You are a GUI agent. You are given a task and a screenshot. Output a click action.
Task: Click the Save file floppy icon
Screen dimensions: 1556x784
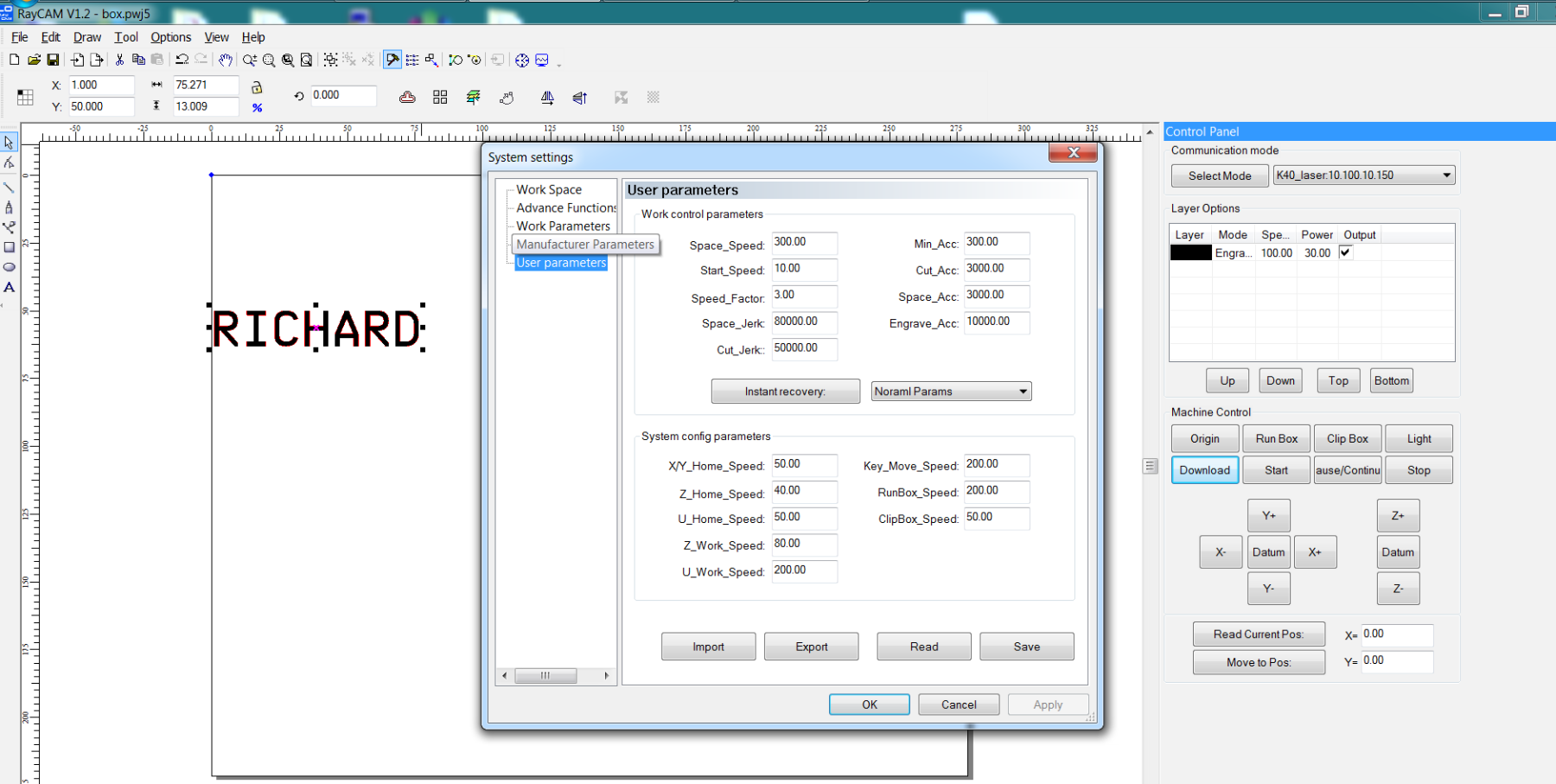point(53,60)
